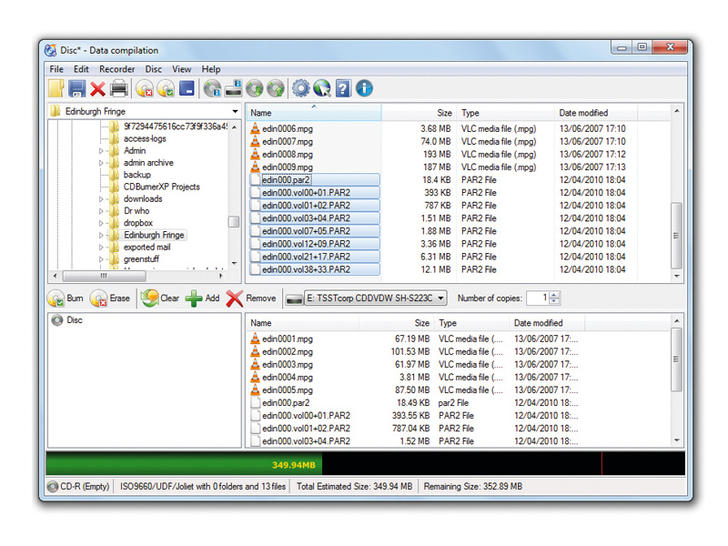Open the Recorder menu
The image size is (728, 546).
(x=117, y=69)
